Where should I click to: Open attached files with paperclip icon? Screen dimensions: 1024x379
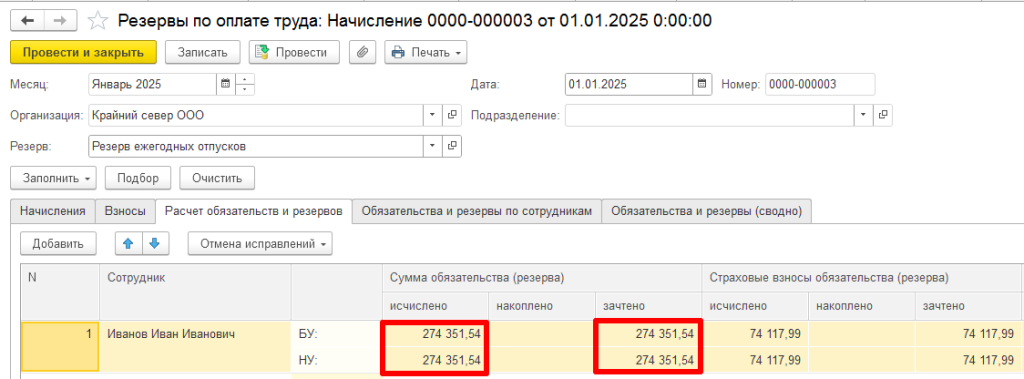(x=362, y=53)
